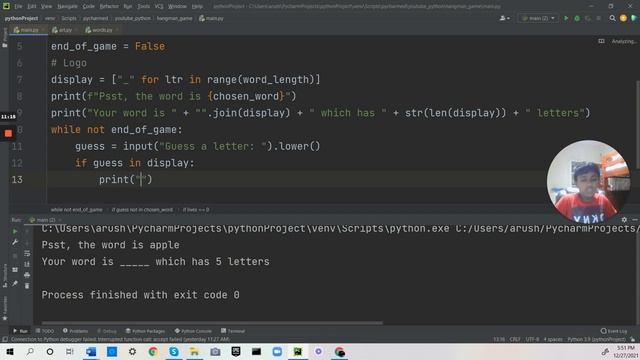This screenshot has height=360, width=640.
Task: Open Search Everywhere magnifier icon
Action: tap(612, 18)
